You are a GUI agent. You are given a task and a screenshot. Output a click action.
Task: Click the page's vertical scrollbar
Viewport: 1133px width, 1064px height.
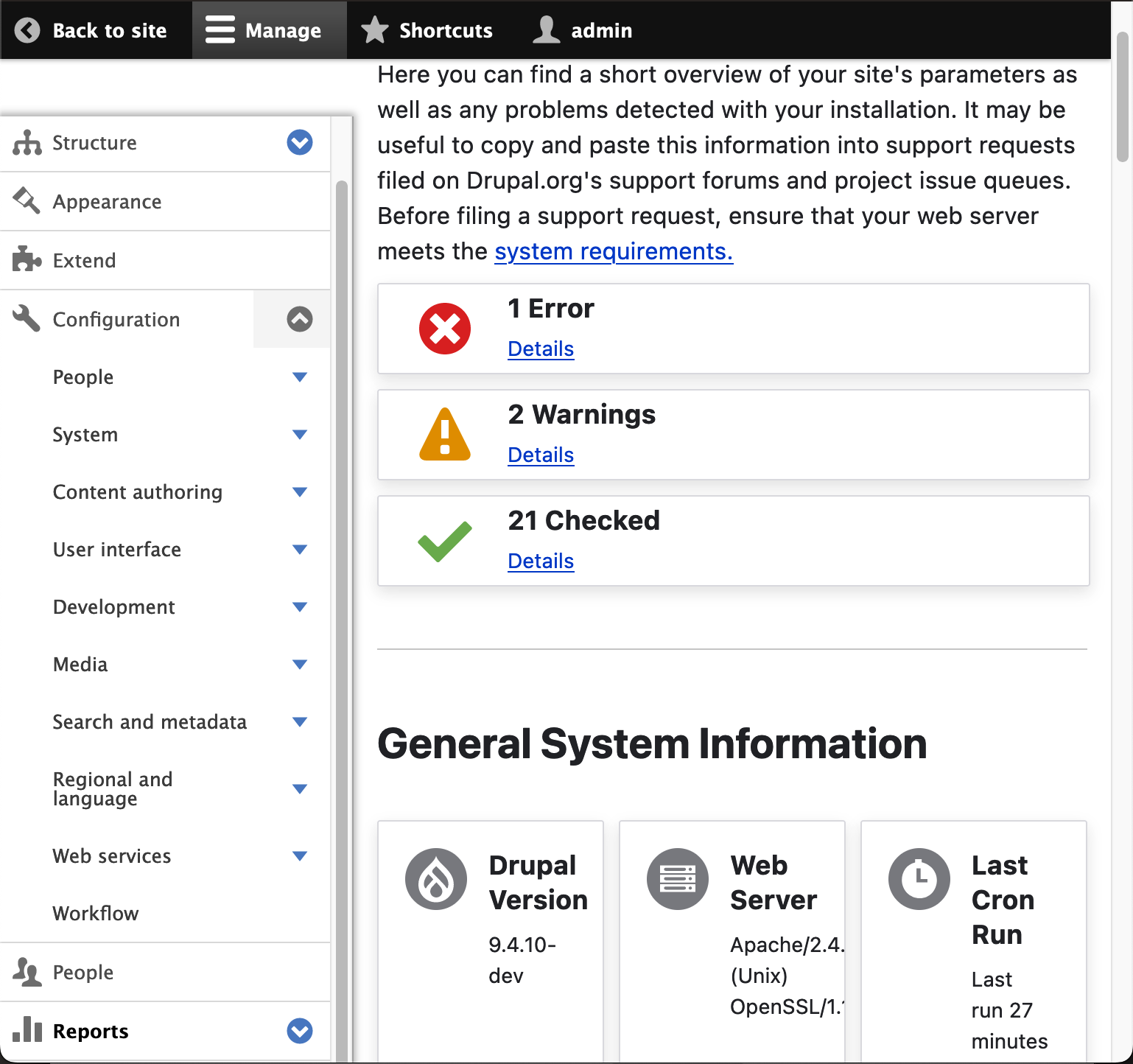tap(1122, 96)
